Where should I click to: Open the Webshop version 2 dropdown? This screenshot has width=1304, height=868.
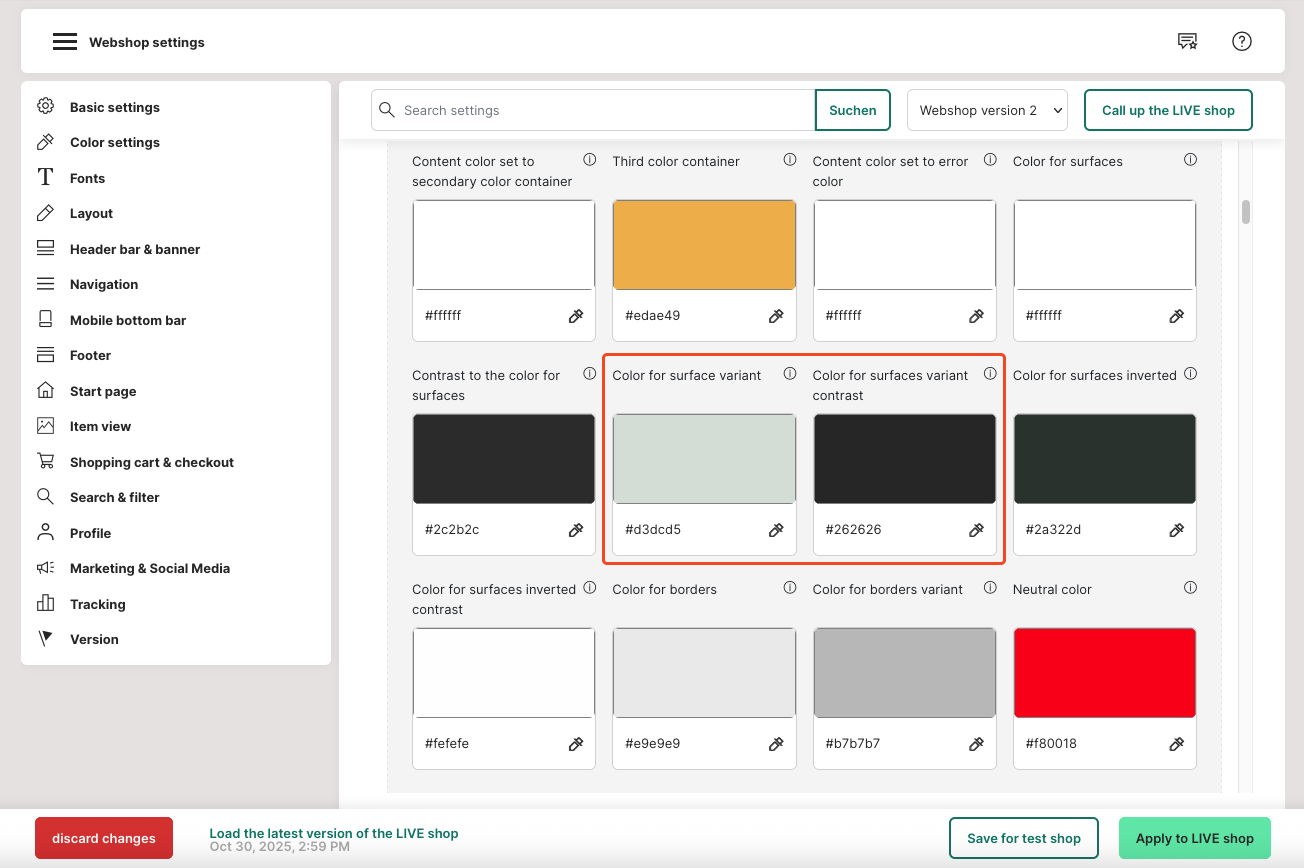click(987, 110)
